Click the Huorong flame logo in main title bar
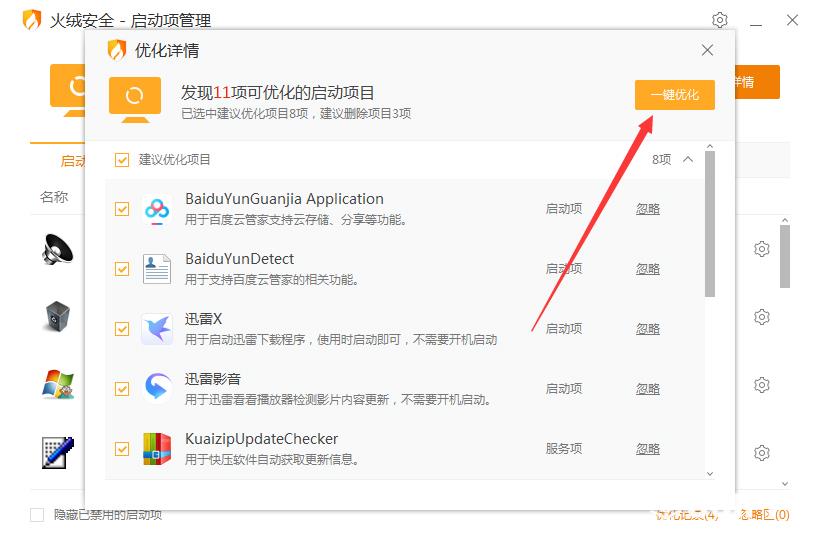 coord(32,20)
